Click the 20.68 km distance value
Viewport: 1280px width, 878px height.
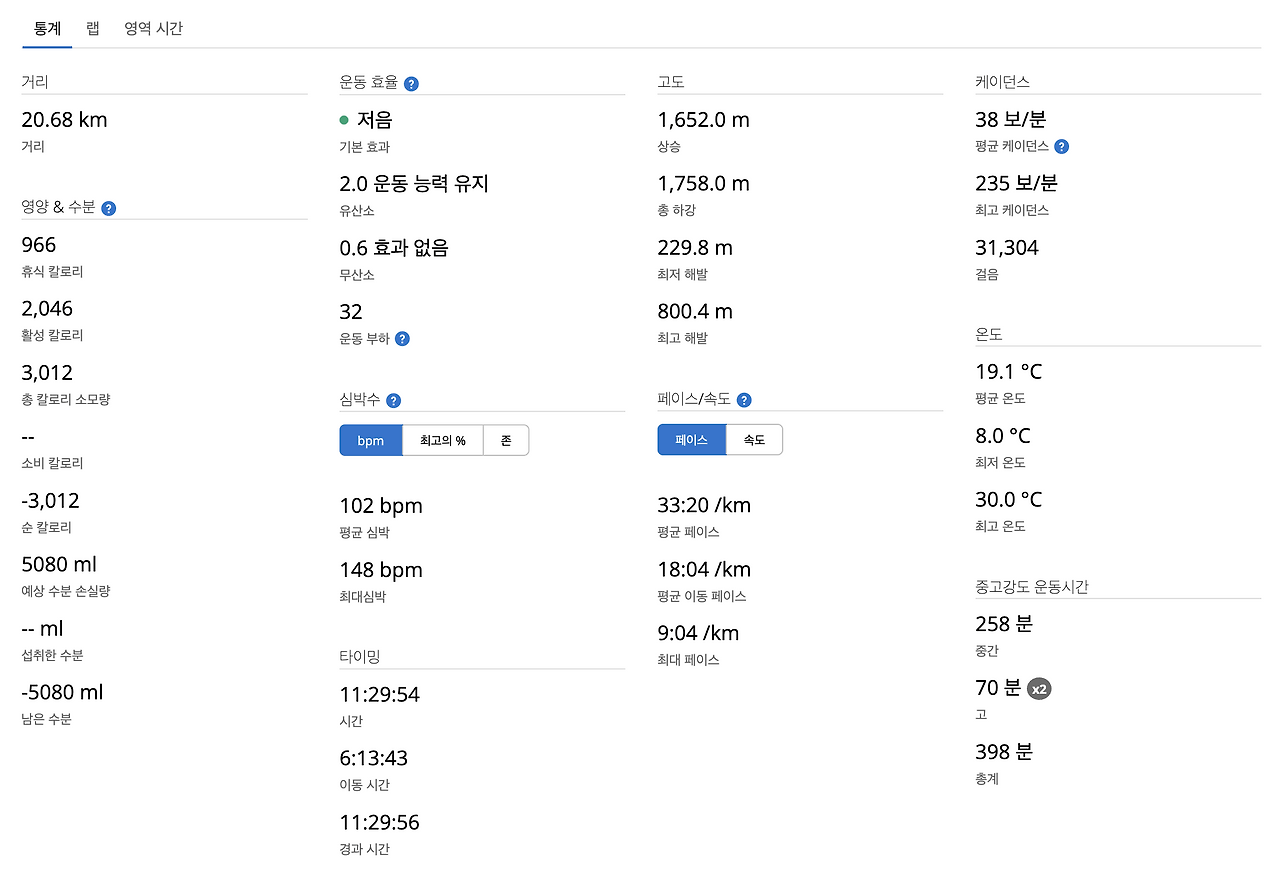pyautogui.click(x=64, y=119)
